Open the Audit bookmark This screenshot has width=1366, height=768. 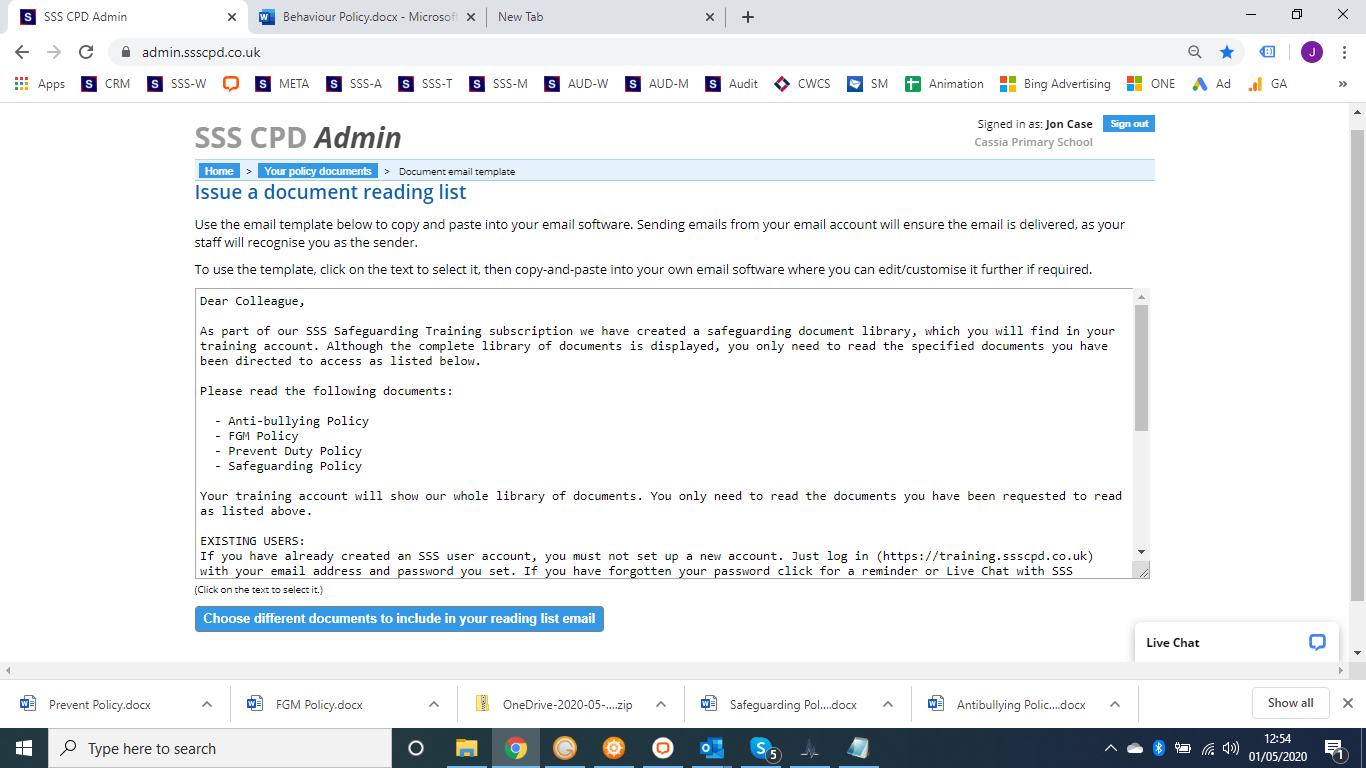[732, 84]
